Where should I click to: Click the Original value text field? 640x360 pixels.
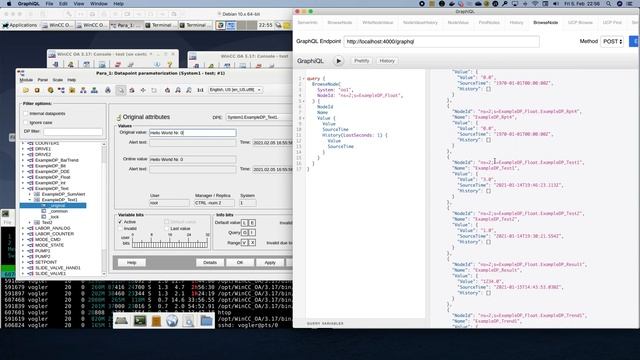tap(192, 133)
